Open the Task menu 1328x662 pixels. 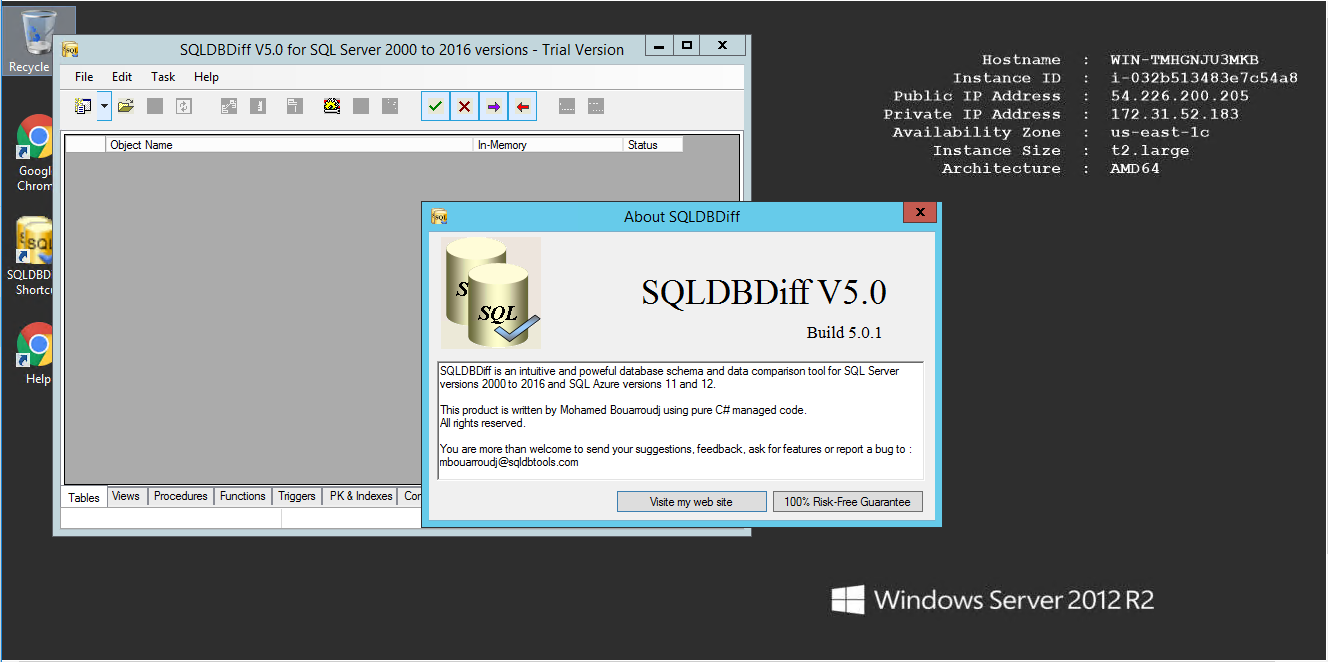coord(163,76)
